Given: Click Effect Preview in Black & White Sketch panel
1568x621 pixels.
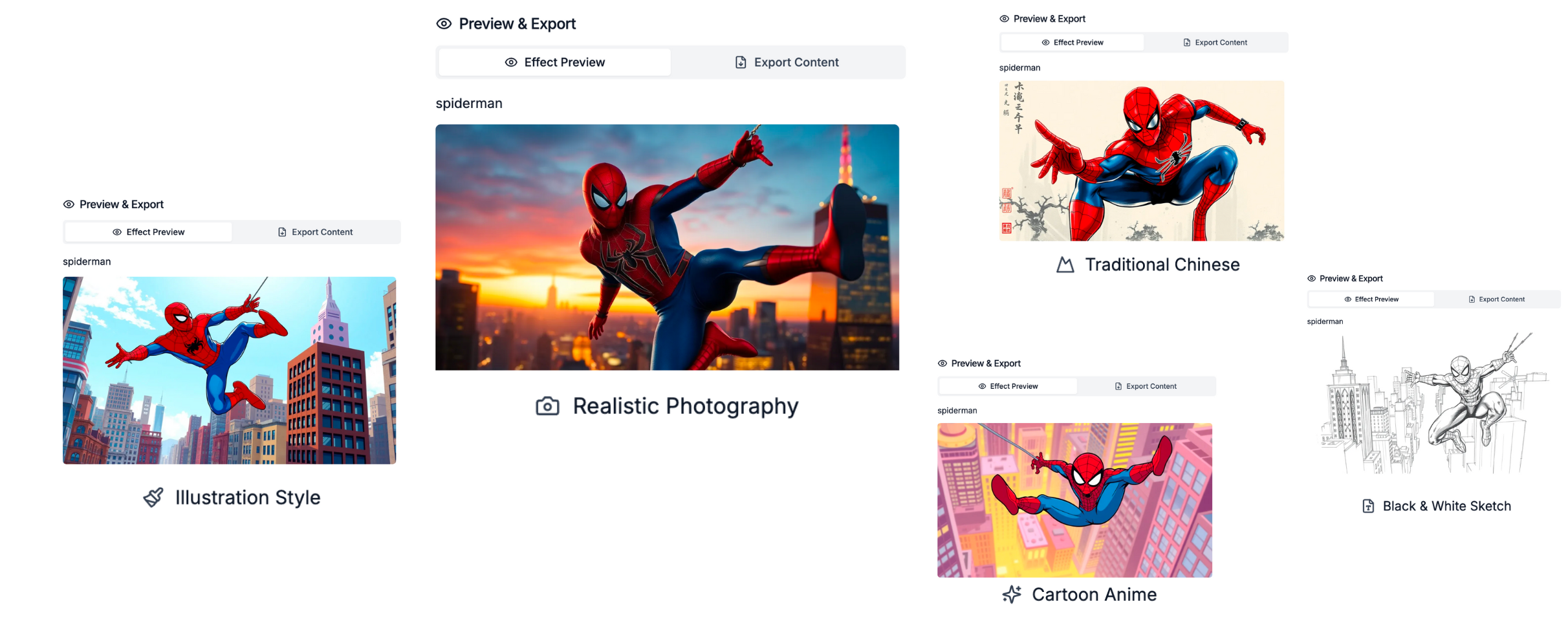Looking at the screenshot, I should tap(1371, 300).
